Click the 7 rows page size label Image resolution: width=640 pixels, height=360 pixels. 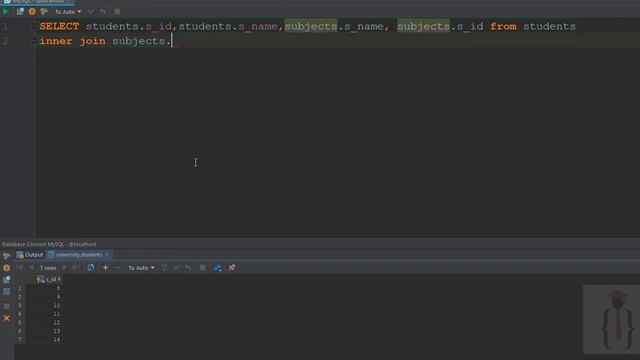pos(48,268)
